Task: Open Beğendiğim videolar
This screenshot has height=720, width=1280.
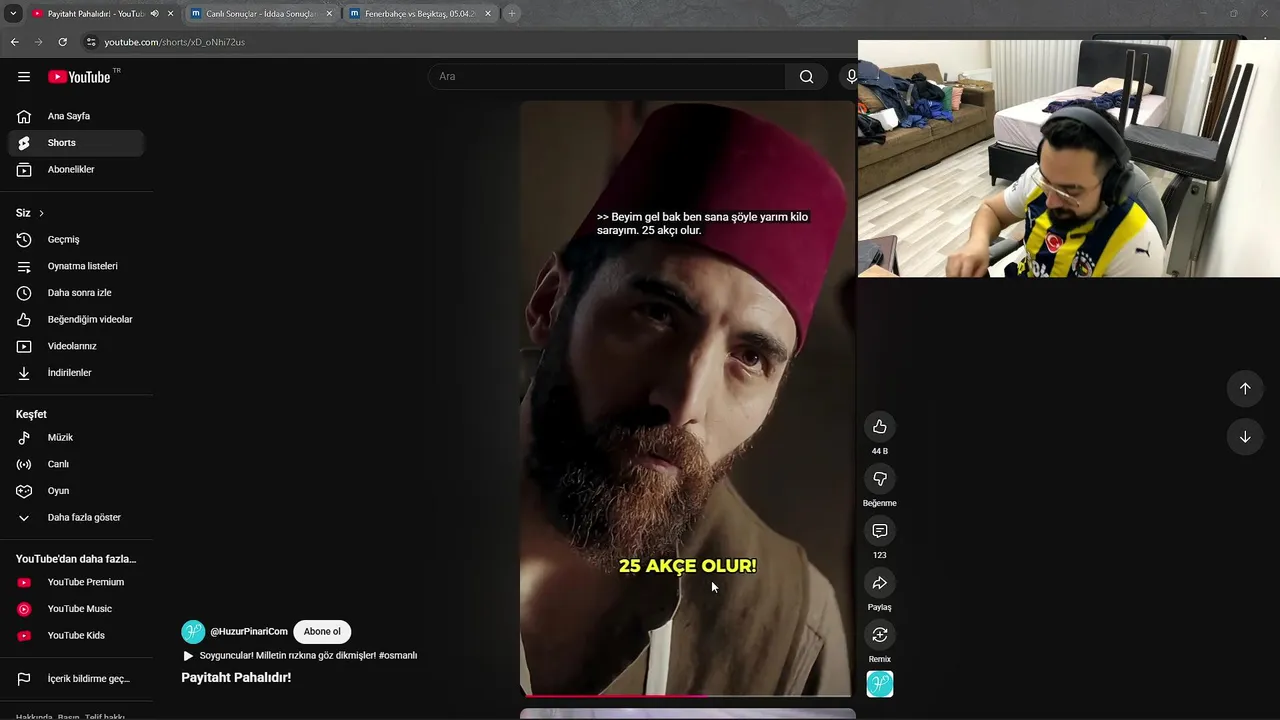Action: tap(76, 319)
